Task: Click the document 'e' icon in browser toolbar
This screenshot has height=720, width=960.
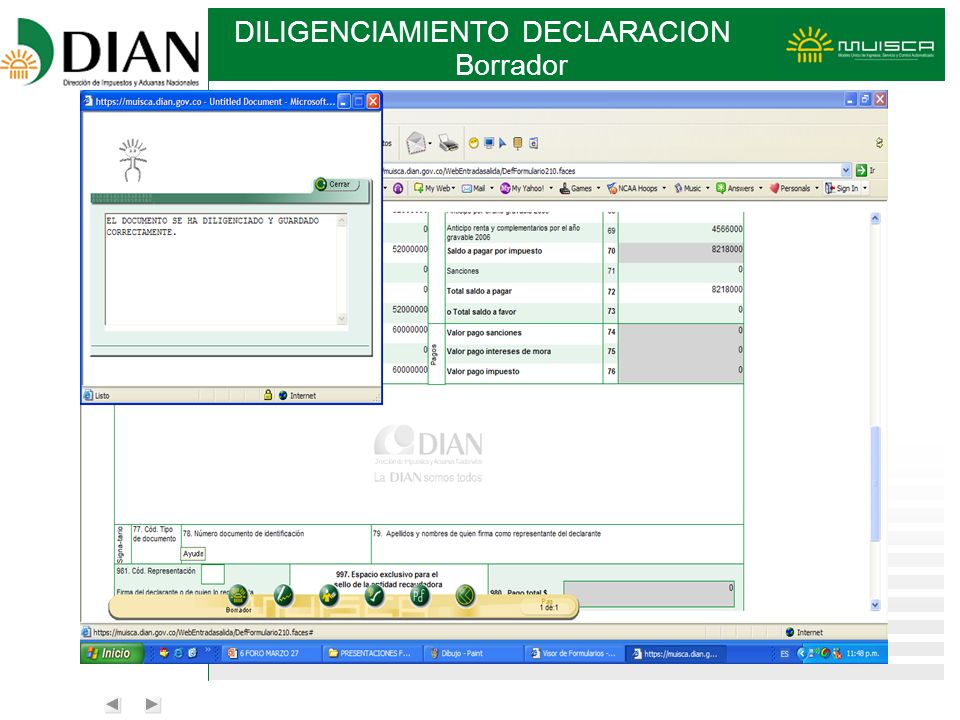Action: (x=534, y=143)
